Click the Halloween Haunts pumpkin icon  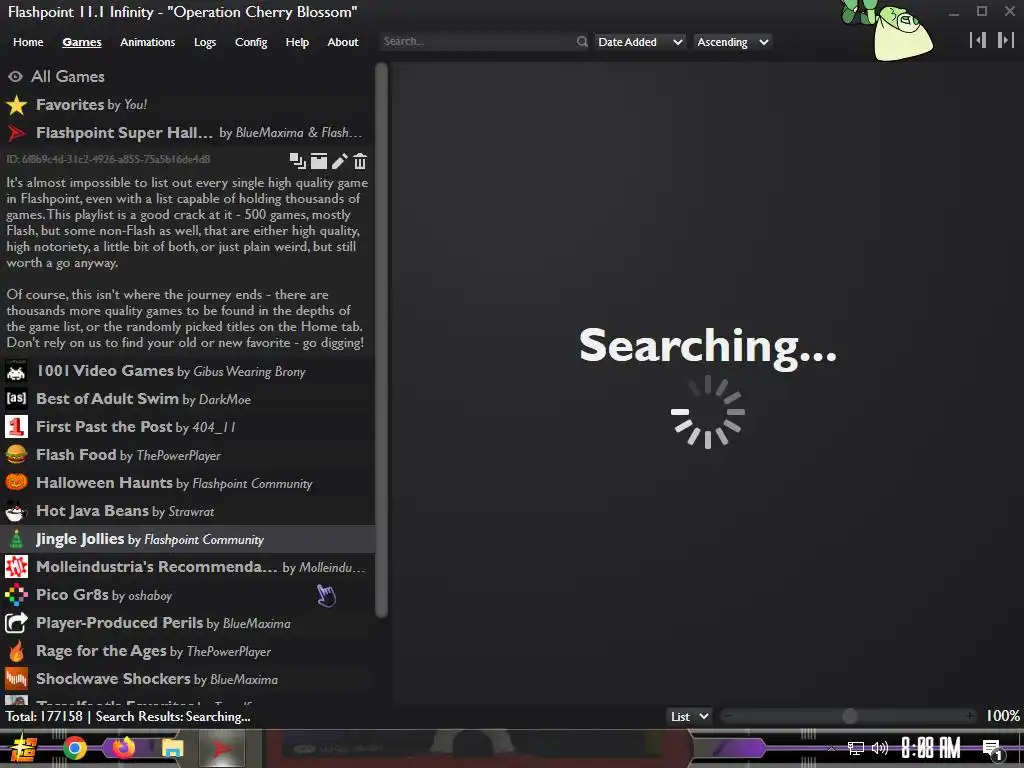[16, 483]
